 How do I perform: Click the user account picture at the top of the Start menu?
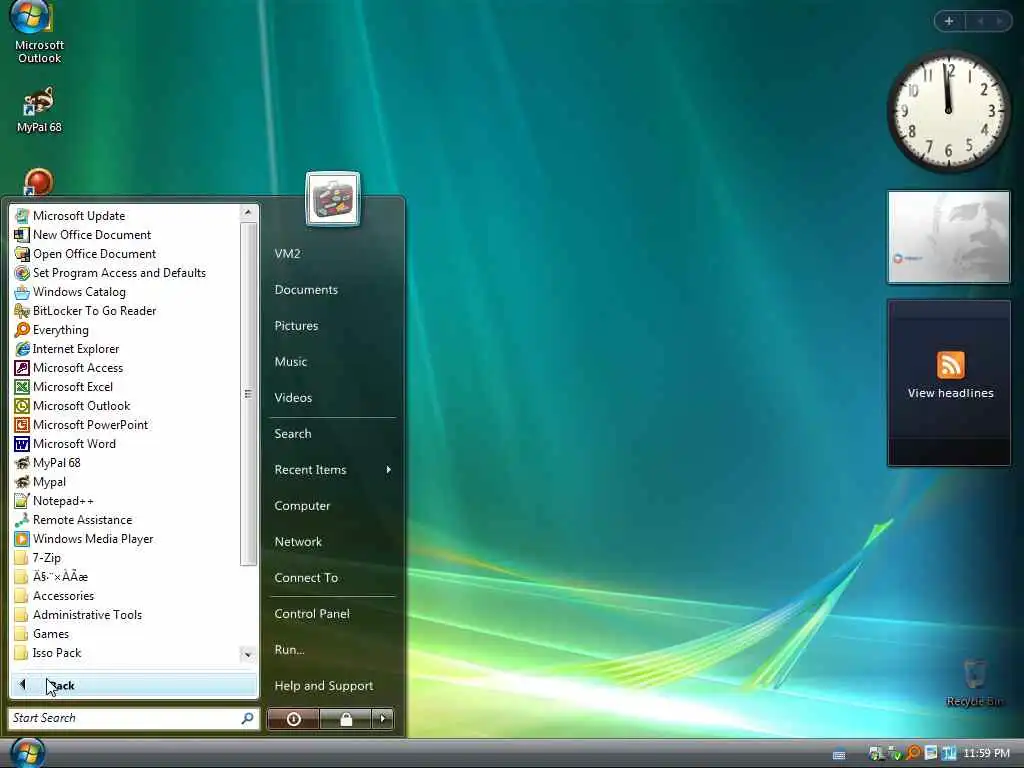[332, 199]
